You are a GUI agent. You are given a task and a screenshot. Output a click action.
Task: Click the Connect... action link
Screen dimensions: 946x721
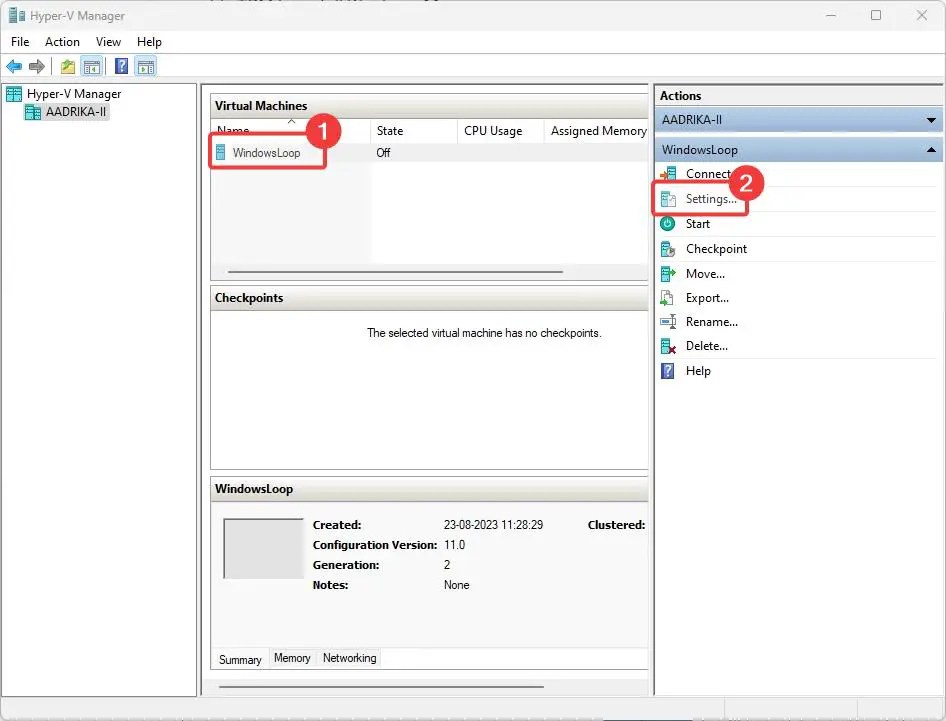tap(708, 174)
